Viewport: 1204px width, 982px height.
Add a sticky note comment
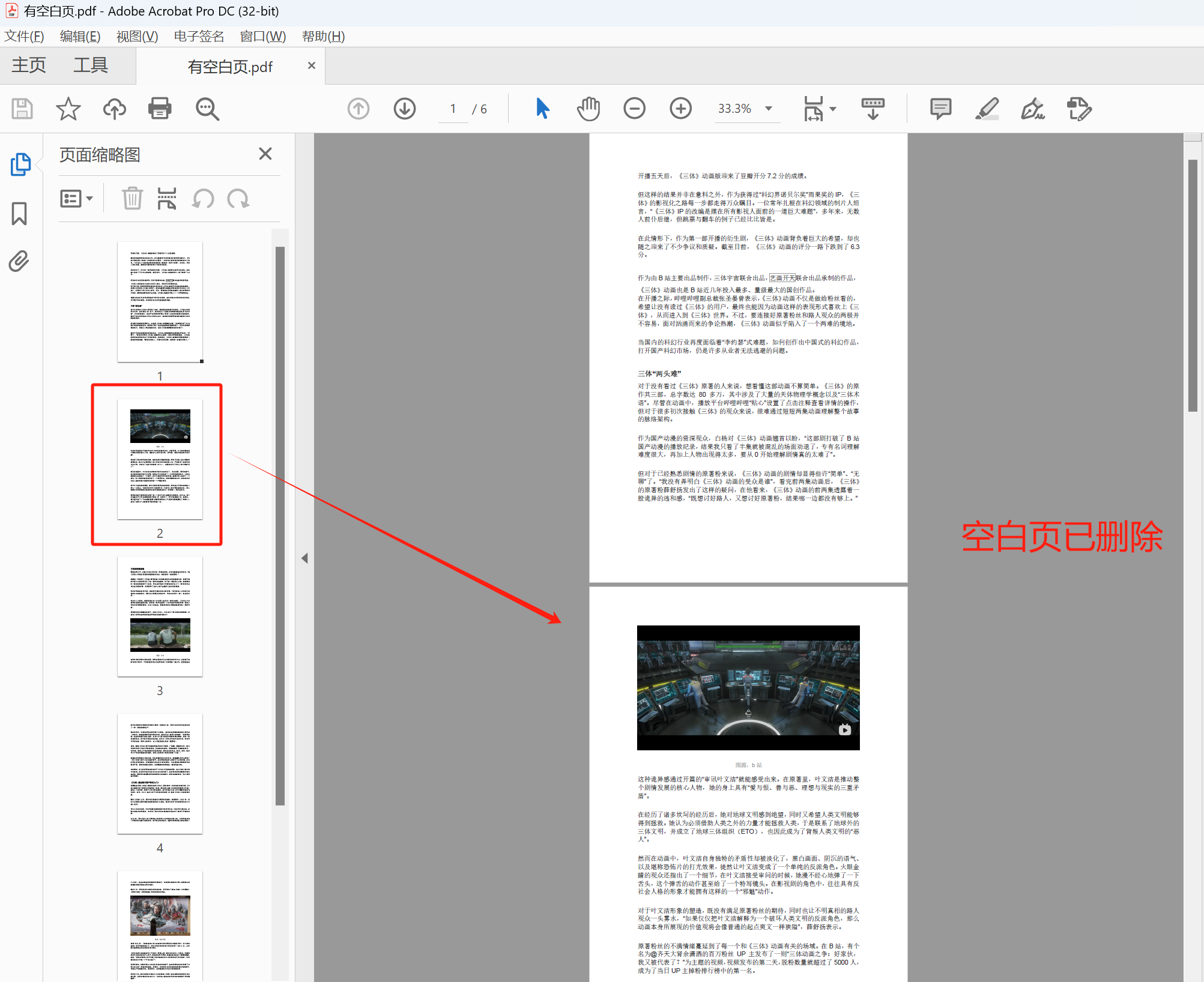point(940,109)
